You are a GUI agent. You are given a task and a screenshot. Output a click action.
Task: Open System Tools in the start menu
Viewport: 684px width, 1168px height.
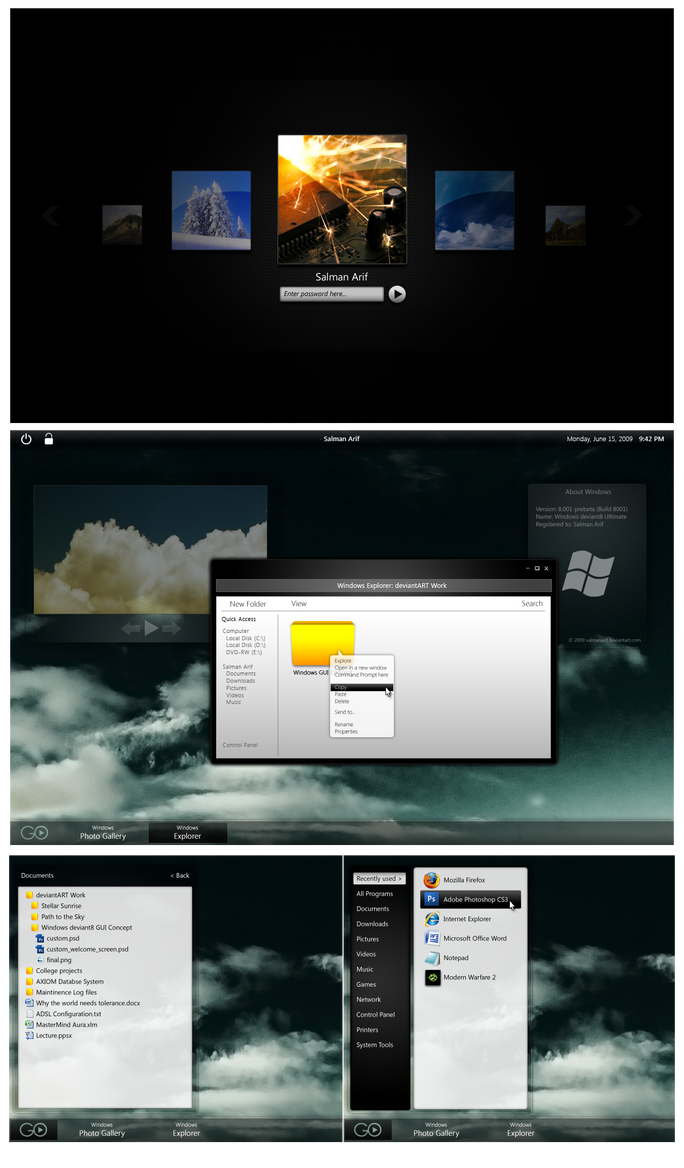375,1045
